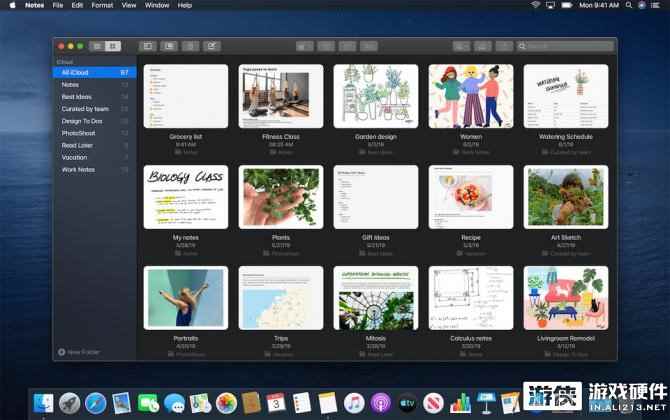Open the Women note thumbnail
This screenshot has height=420, width=670.
coord(471,96)
